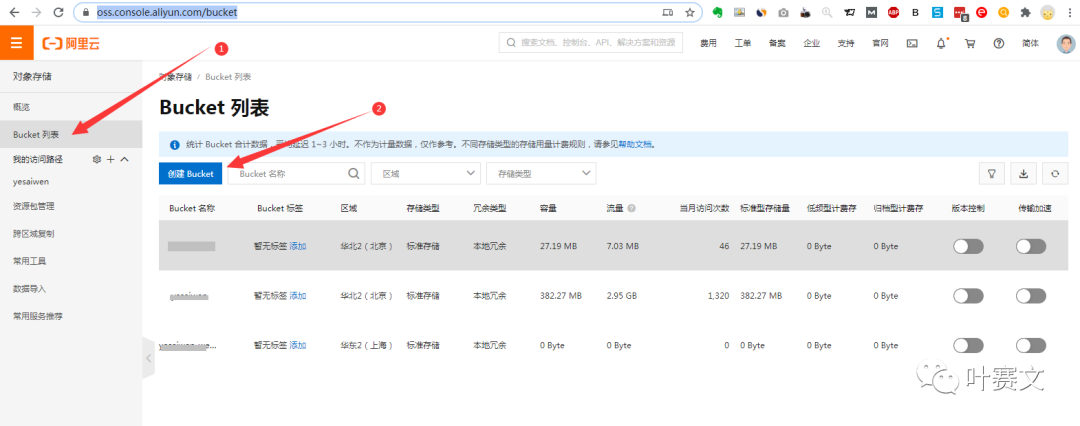Toggle 版本控制 for the 华东2（上海）bucket
This screenshot has height=426, width=1080.
[968, 345]
